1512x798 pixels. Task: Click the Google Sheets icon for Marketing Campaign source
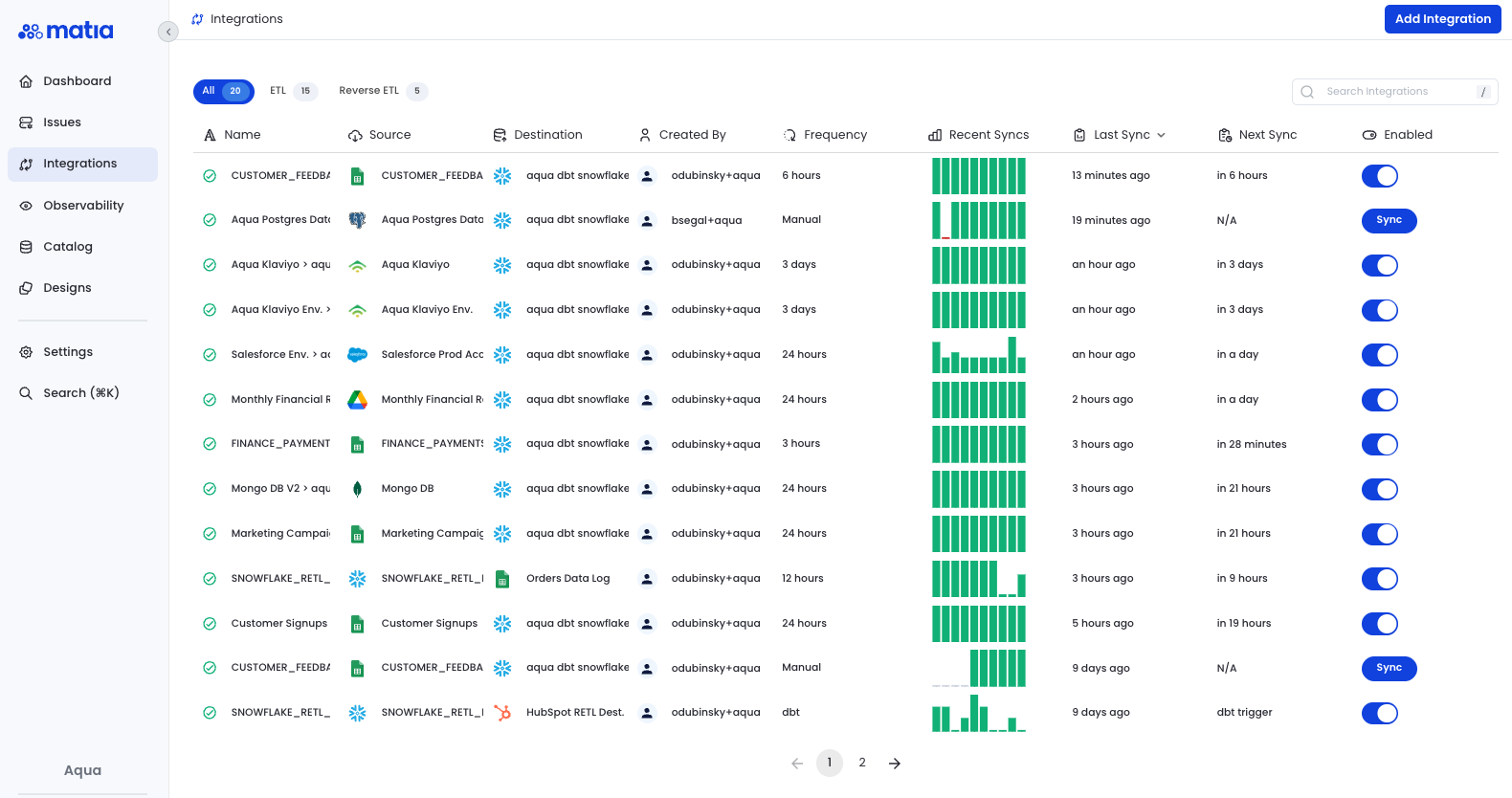(x=357, y=534)
